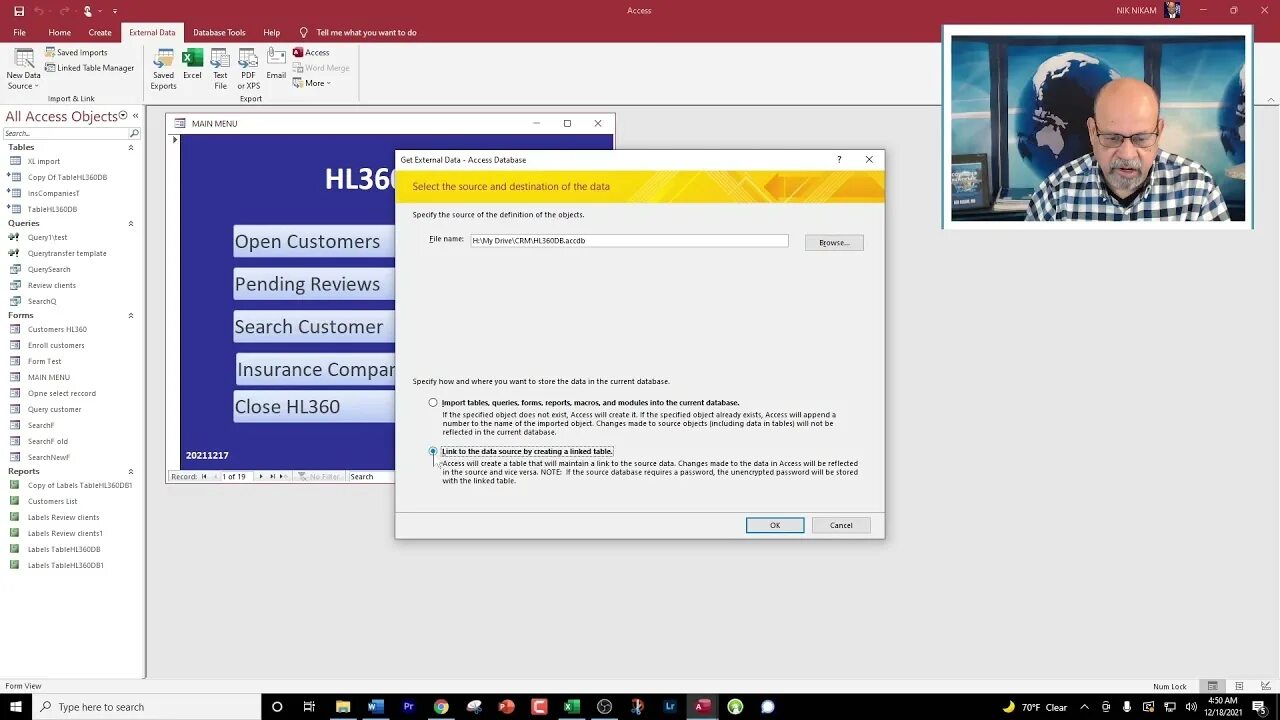The width and height of the screenshot is (1280, 720).
Task: Open Google Chrome from the taskbar
Action: [441, 707]
